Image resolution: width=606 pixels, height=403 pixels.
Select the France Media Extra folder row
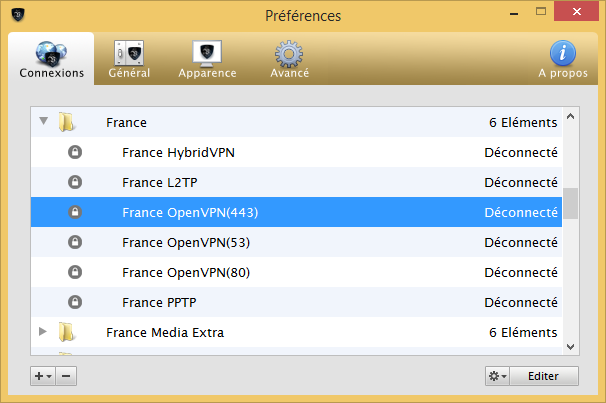(296, 332)
